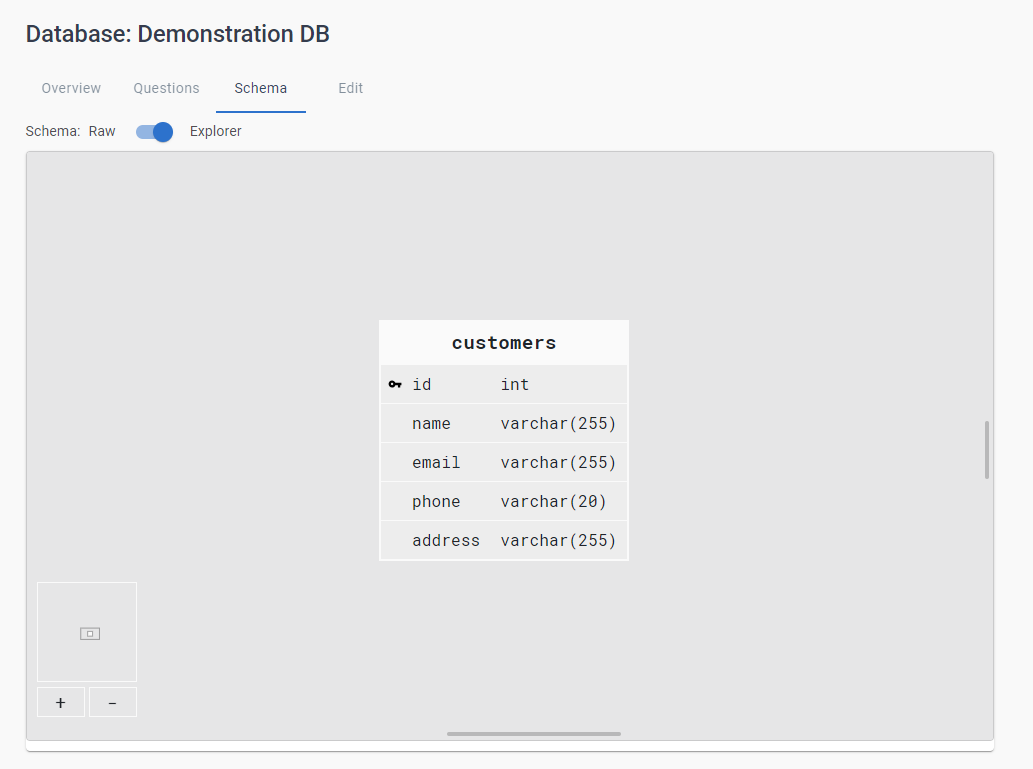
Task: Click the email column row
Action: pos(504,463)
